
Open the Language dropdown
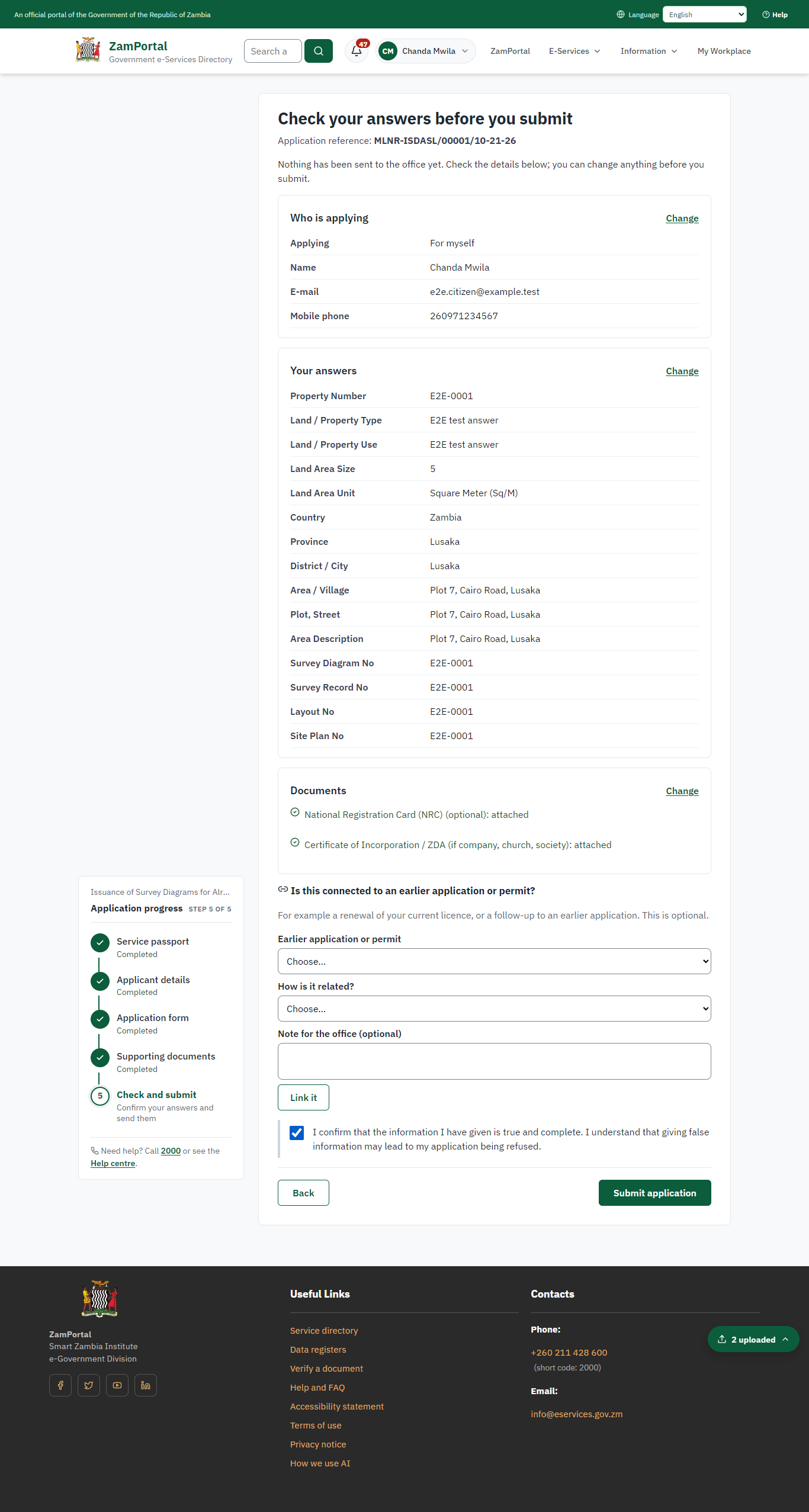point(705,14)
